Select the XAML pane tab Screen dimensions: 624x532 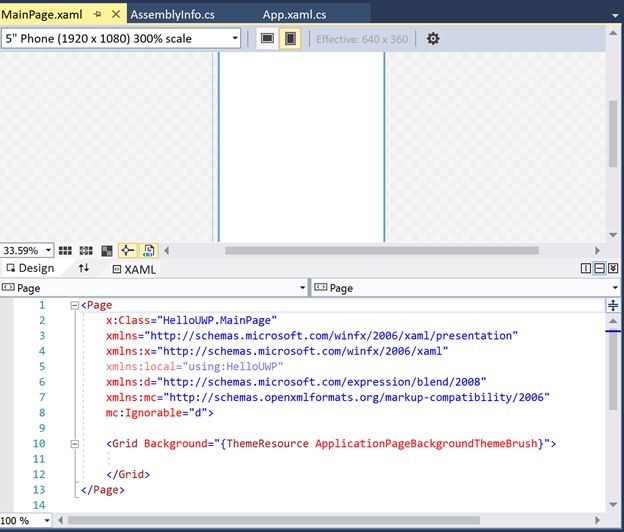[135, 269]
